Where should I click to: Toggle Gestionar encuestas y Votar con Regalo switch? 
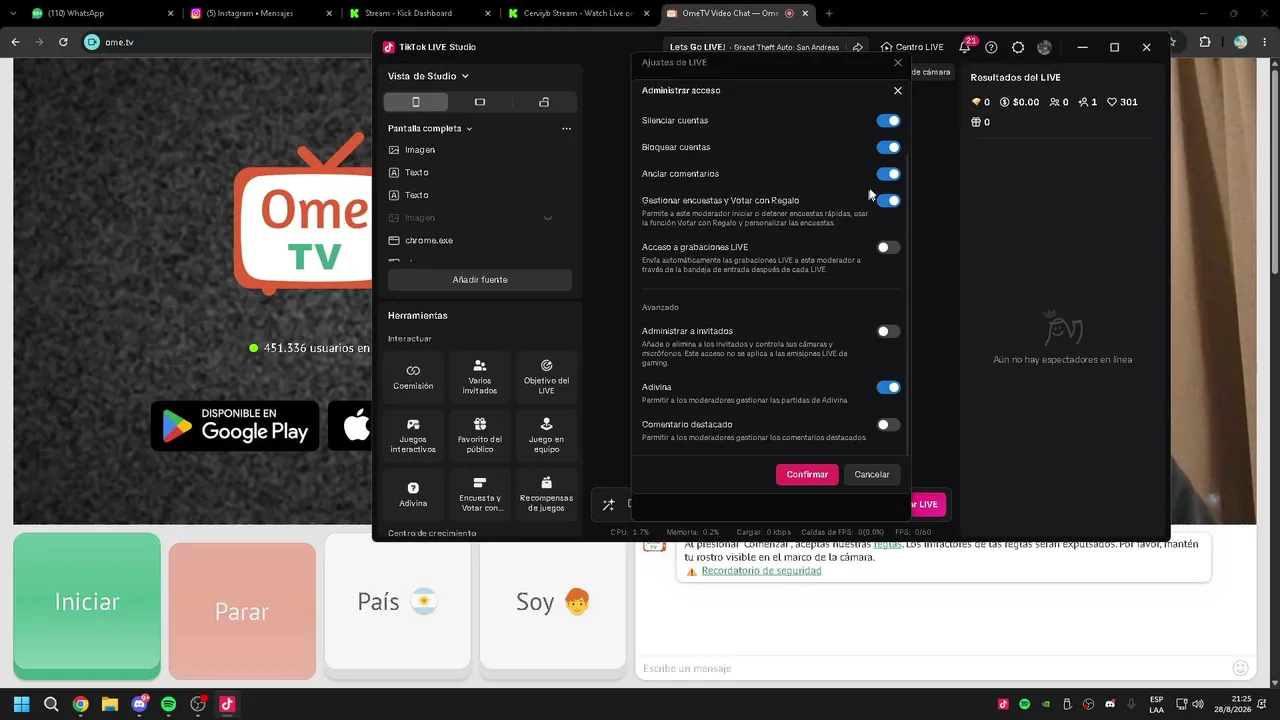click(888, 201)
